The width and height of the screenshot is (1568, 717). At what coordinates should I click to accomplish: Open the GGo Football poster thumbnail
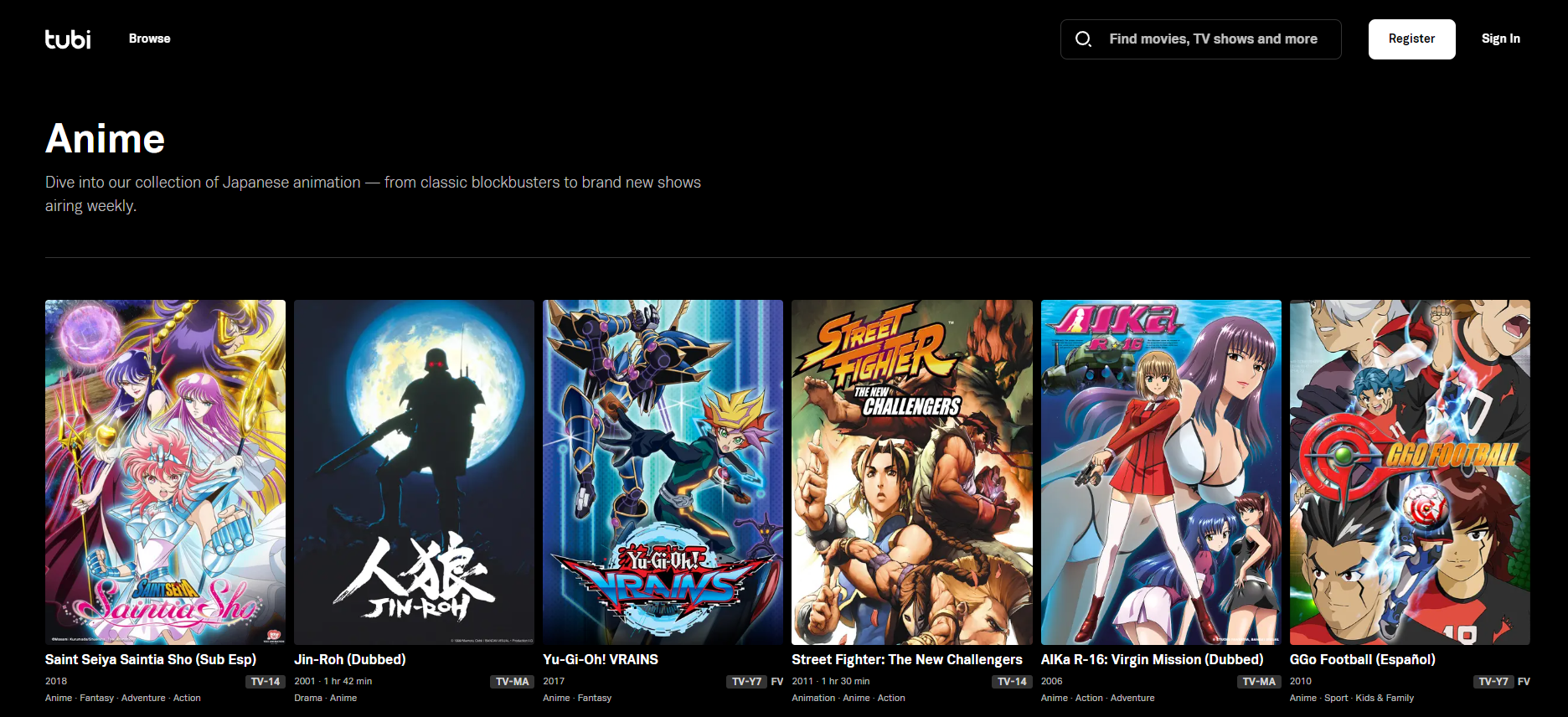pos(1410,472)
